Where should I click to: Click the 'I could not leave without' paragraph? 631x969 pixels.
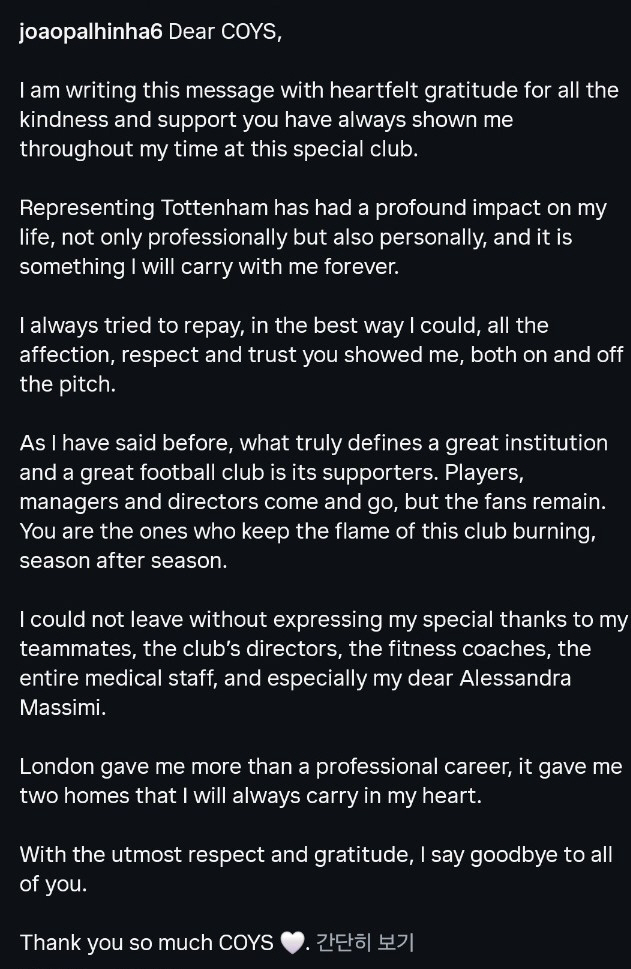pos(323,663)
